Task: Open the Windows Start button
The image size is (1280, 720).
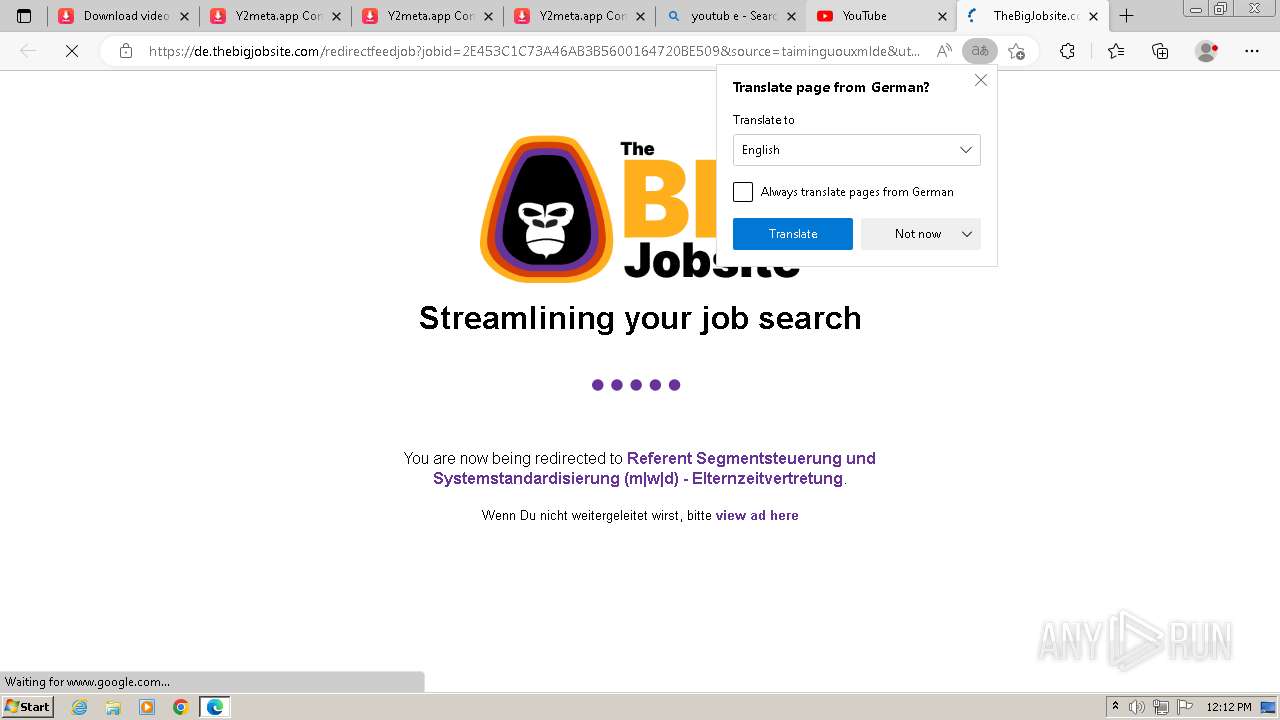Action: pos(28,706)
